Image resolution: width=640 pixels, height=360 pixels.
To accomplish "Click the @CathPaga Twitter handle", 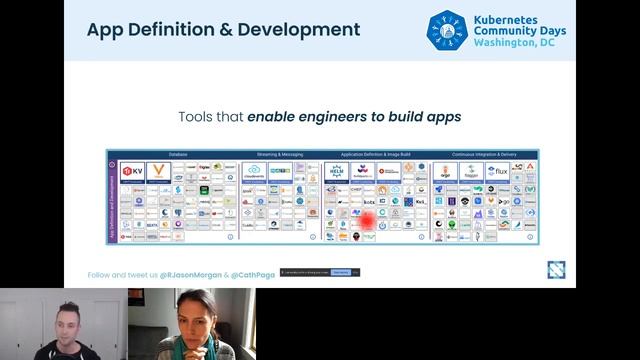I will 253,275.
